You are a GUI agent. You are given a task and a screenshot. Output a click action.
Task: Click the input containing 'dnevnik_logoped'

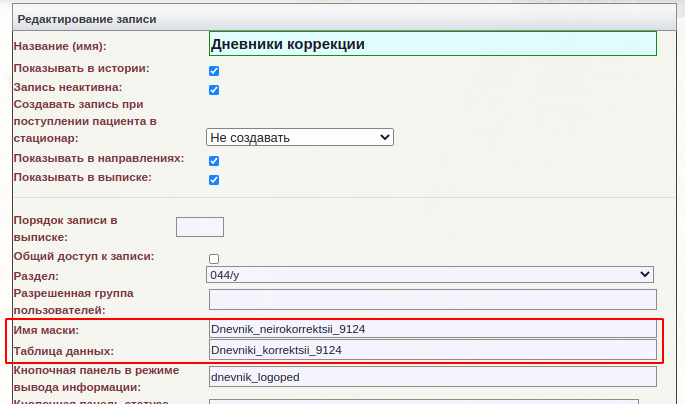tap(432, 378)
